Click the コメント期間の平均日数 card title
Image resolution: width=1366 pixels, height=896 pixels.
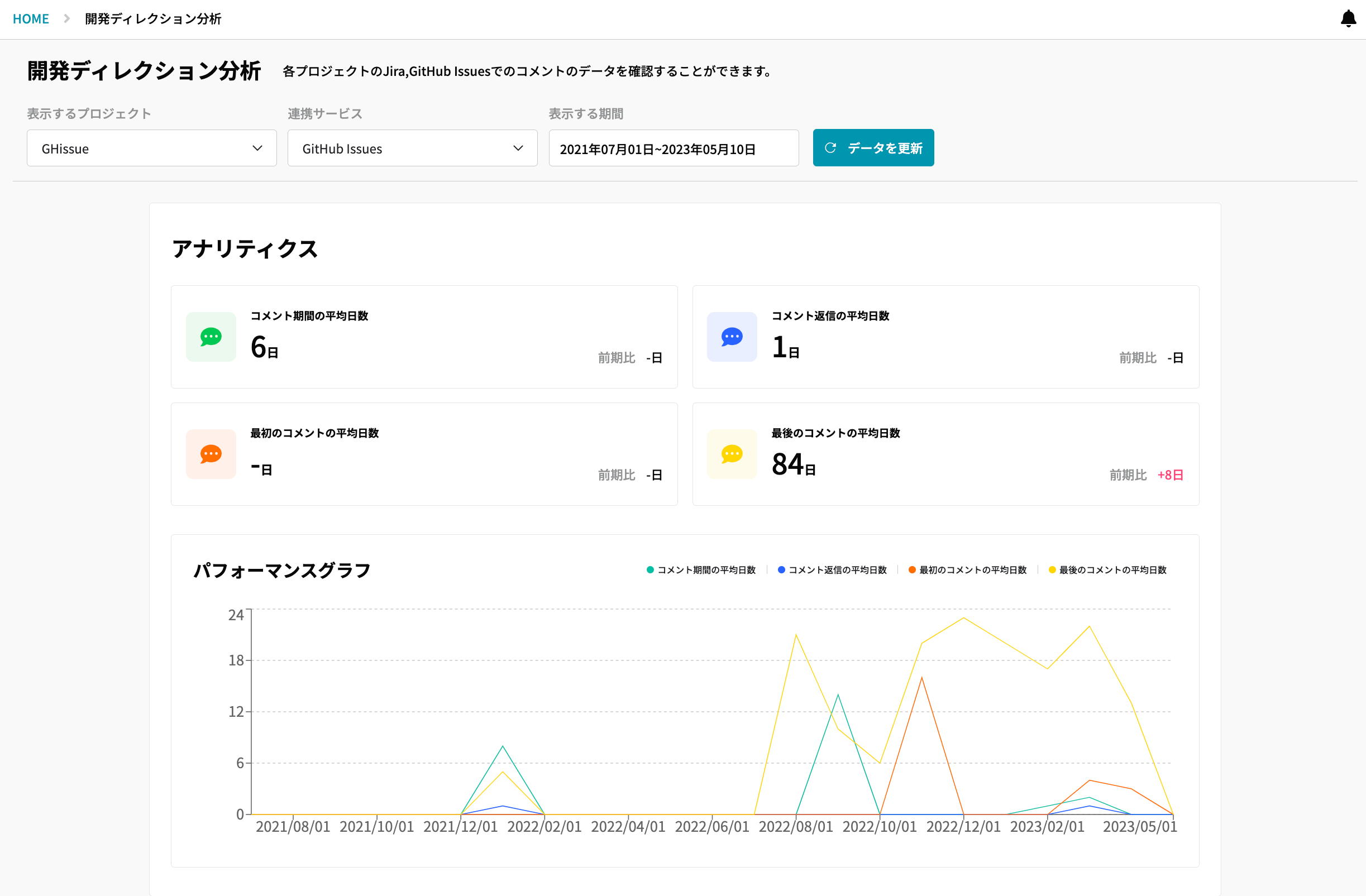309,315
